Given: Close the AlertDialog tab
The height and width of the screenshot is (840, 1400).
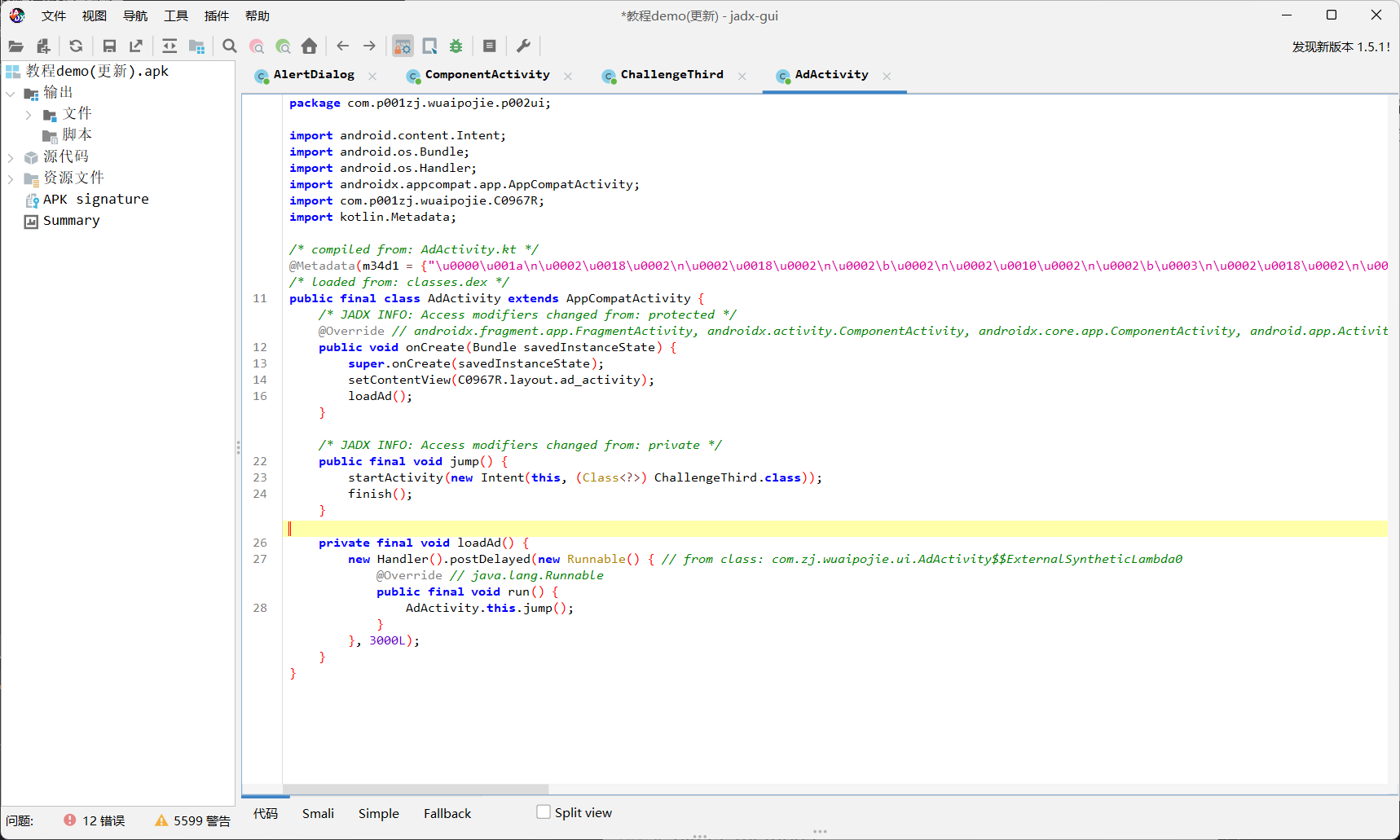Looking at the screenshot, I should tap(372, 76).
